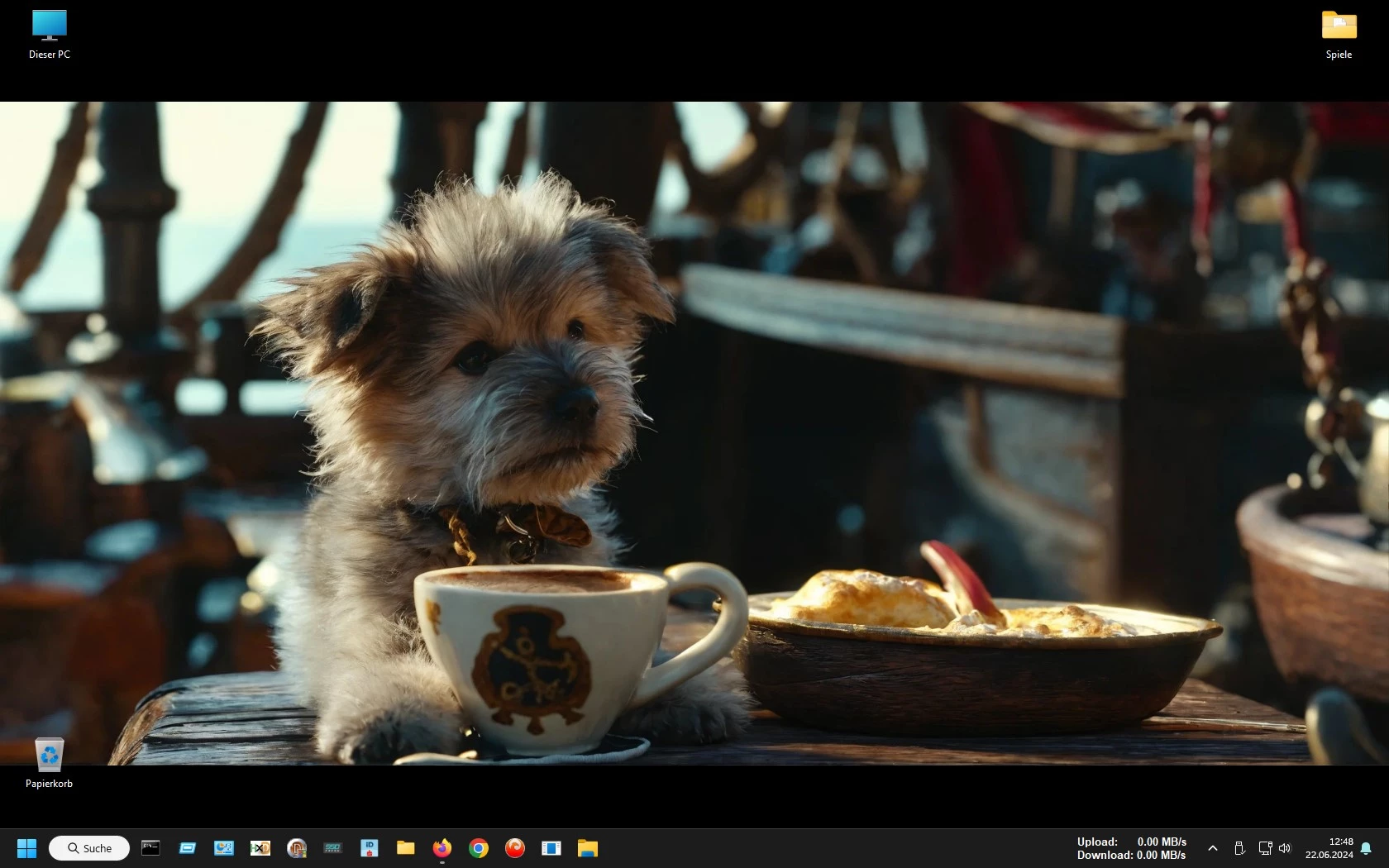
Task: Click the Suche search box
Action: pos(89,848)
